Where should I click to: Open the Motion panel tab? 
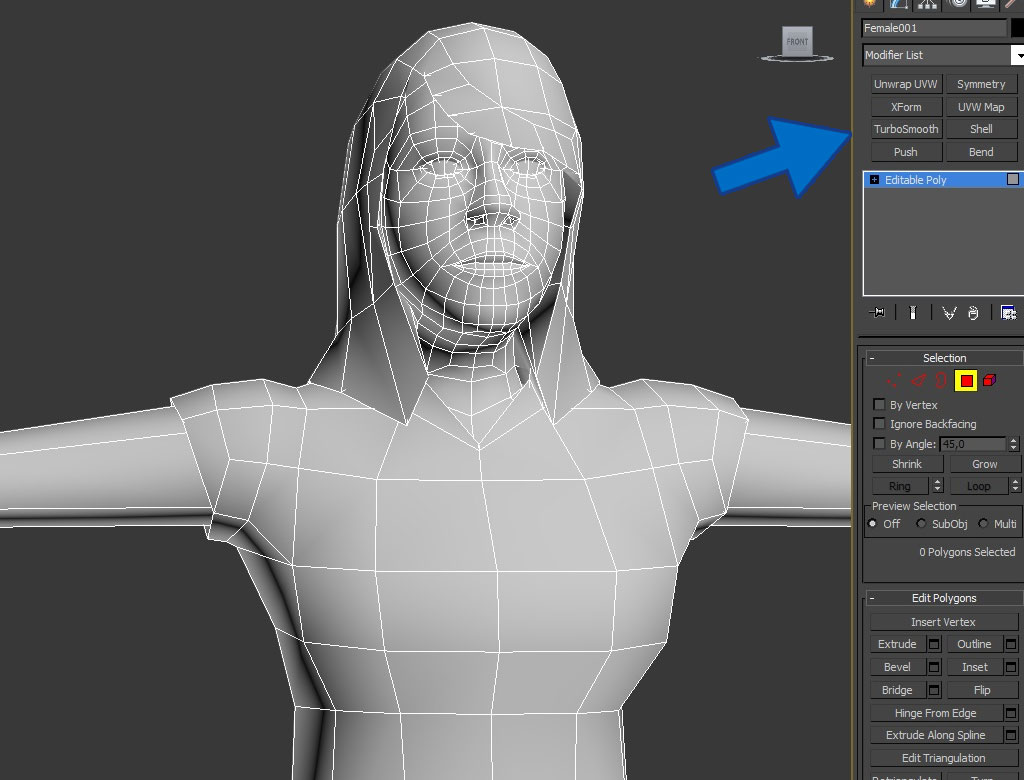click(957, 4)
